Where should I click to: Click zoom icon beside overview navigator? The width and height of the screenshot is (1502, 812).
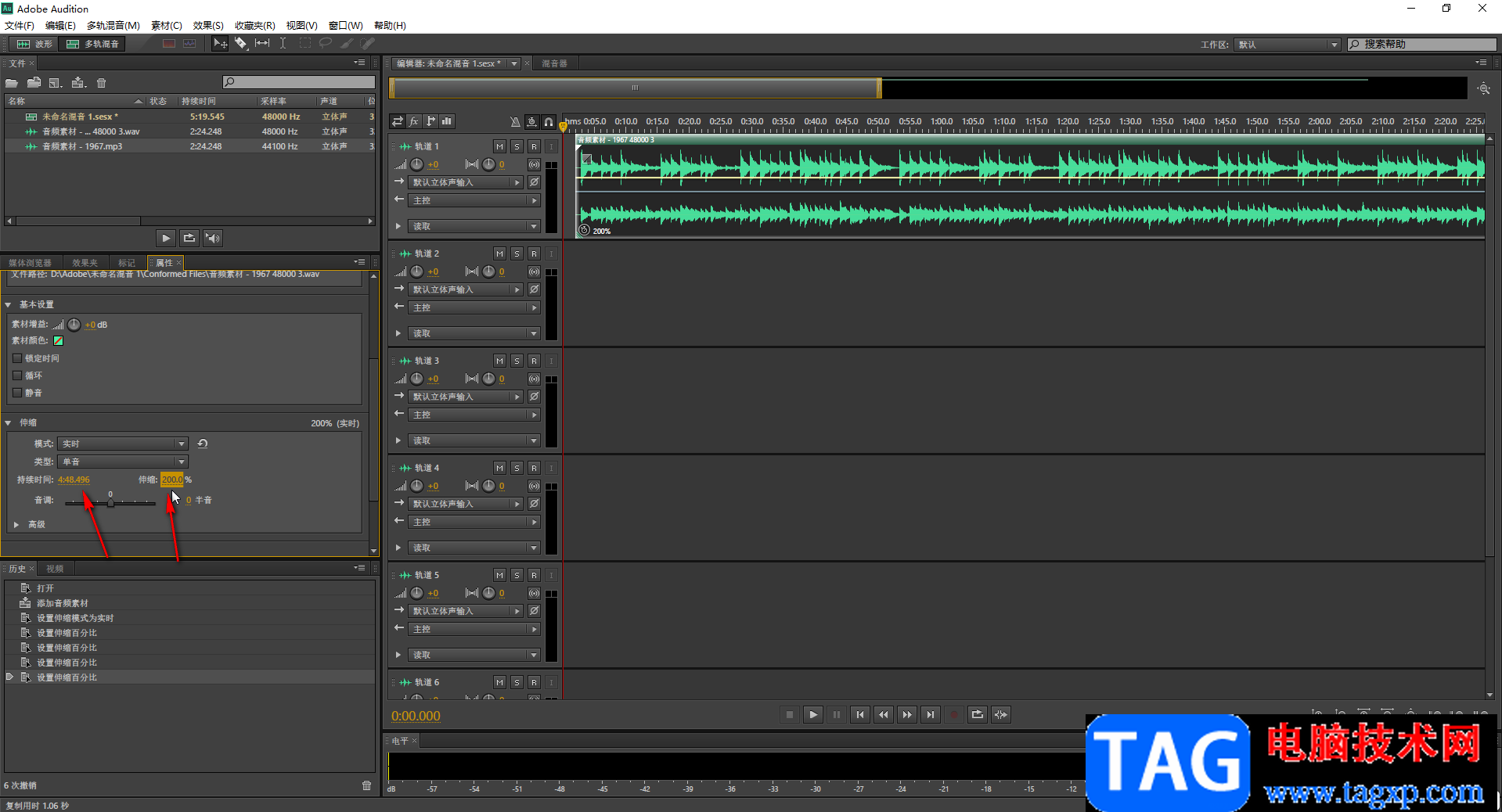[x=1483, y=88]
